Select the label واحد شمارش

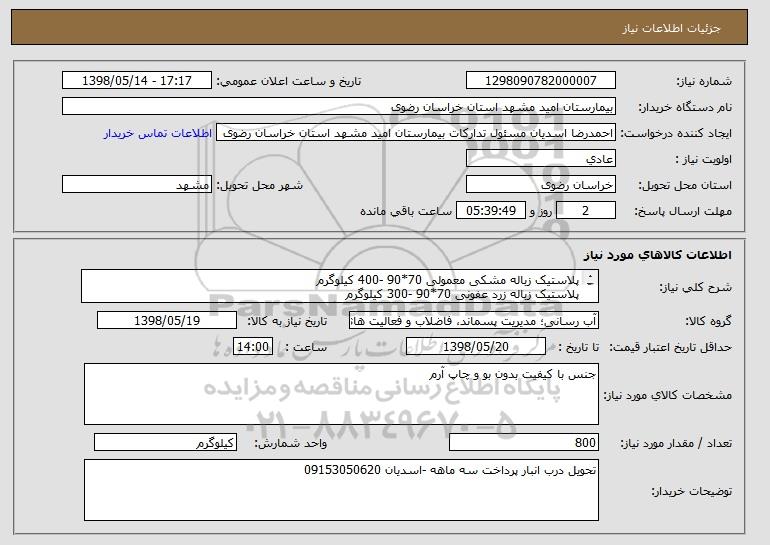pyautogui.click(x=291, y=443)
